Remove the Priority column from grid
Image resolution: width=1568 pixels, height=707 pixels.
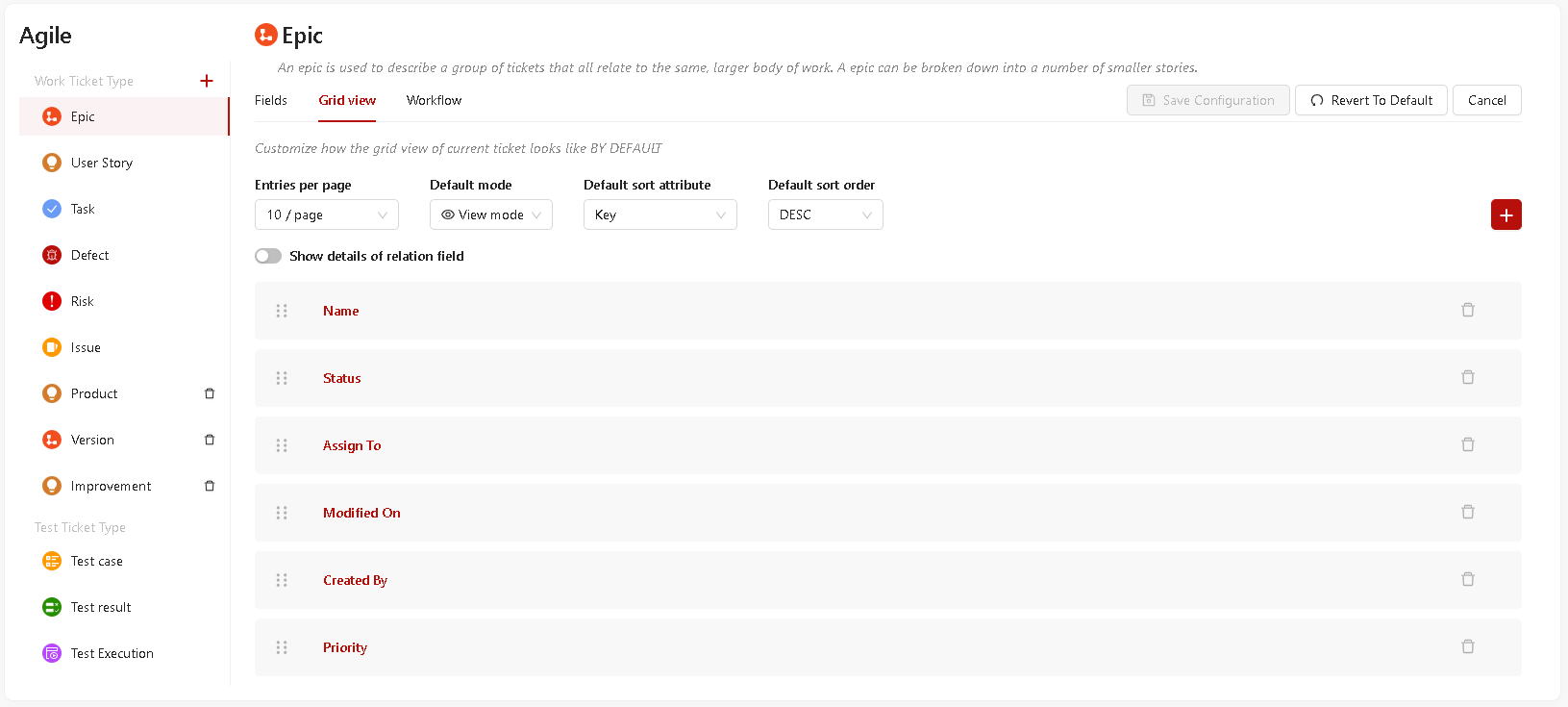point(1468,646)
